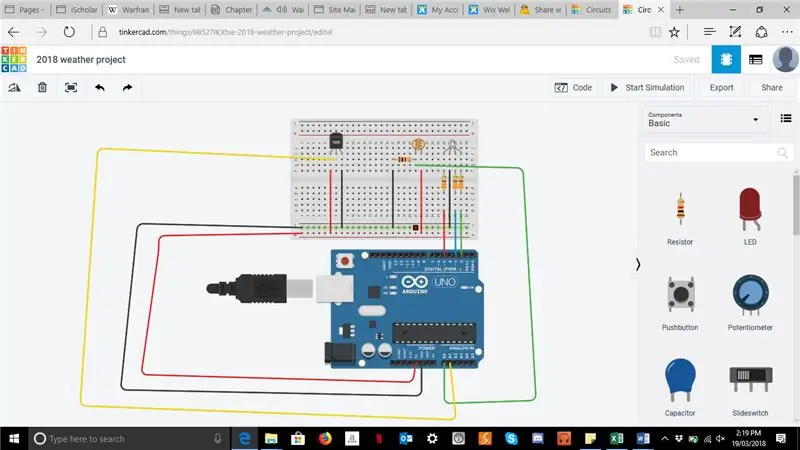This screenshot has width=800, height=450.
Task: Open the component list table view
Action: pyautogui.click(x=756, y=60)
